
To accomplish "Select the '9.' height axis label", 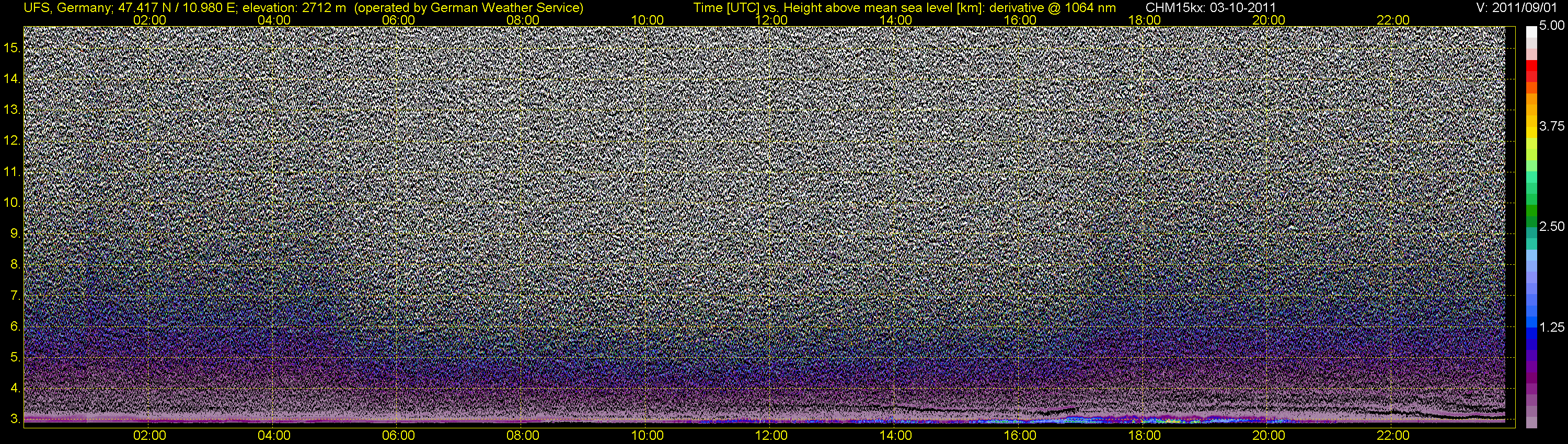I will pyautogui.click(x=15, y=234).
